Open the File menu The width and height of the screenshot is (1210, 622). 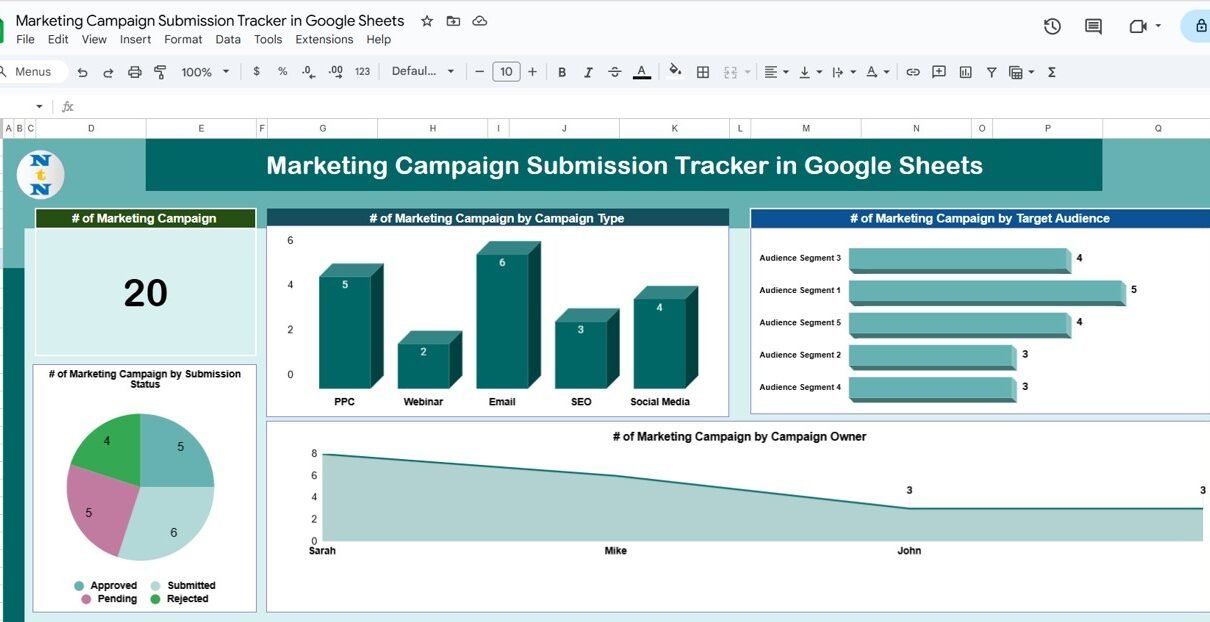click(x=25, y=40)
